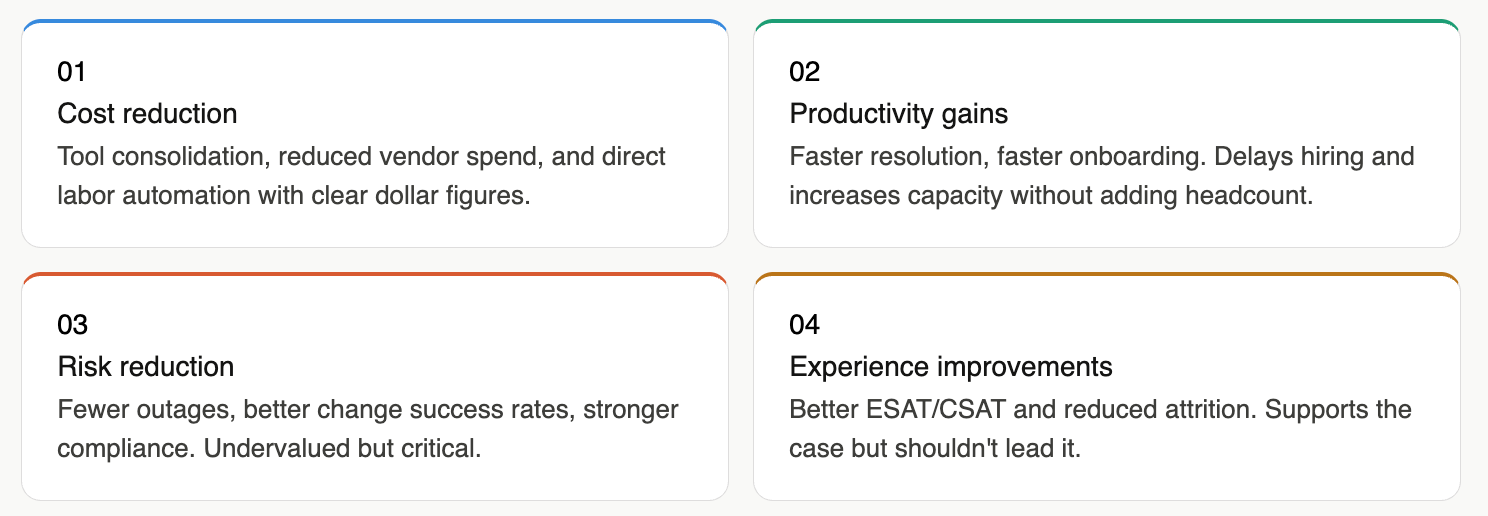Click the Better ESAT/CSAT description text
Image resolution: width=1488 pixels, height=516 pixels.
(1100, 429)
